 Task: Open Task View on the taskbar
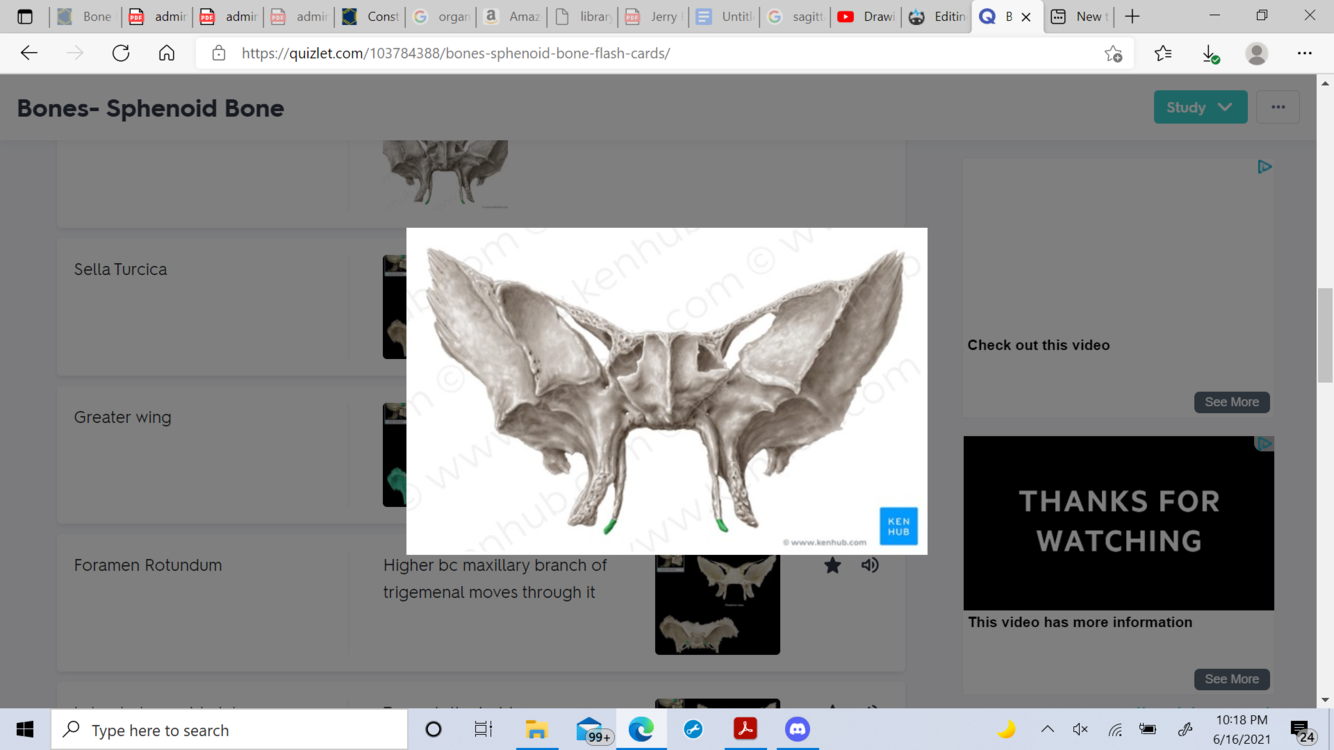click(x=483, y=730)
